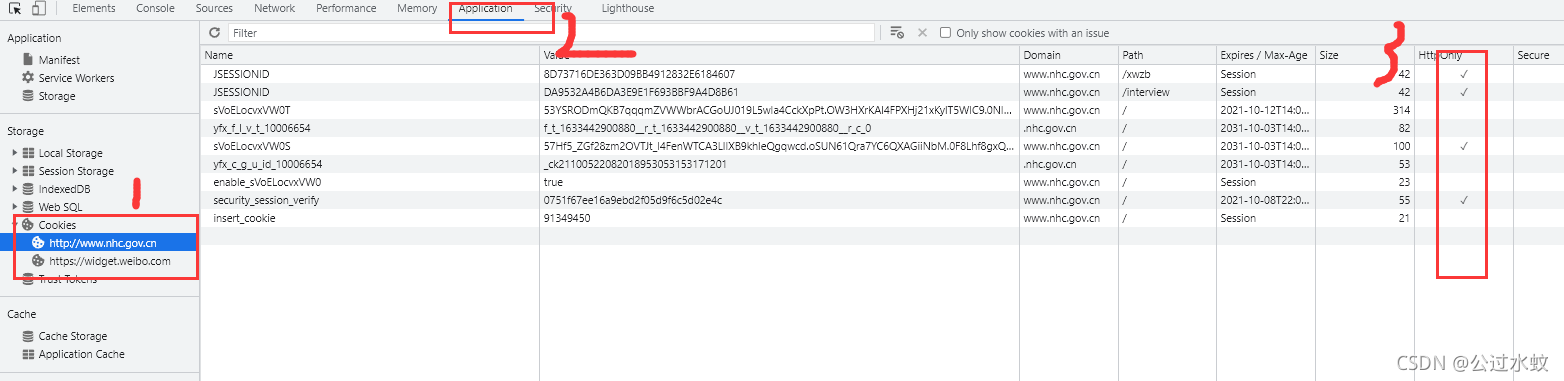The width and height of the screenshot is (1564, 381).
Task: Click value 8D73716DE363D09BB4912832E6184607
Action: (x=640, y=74)
